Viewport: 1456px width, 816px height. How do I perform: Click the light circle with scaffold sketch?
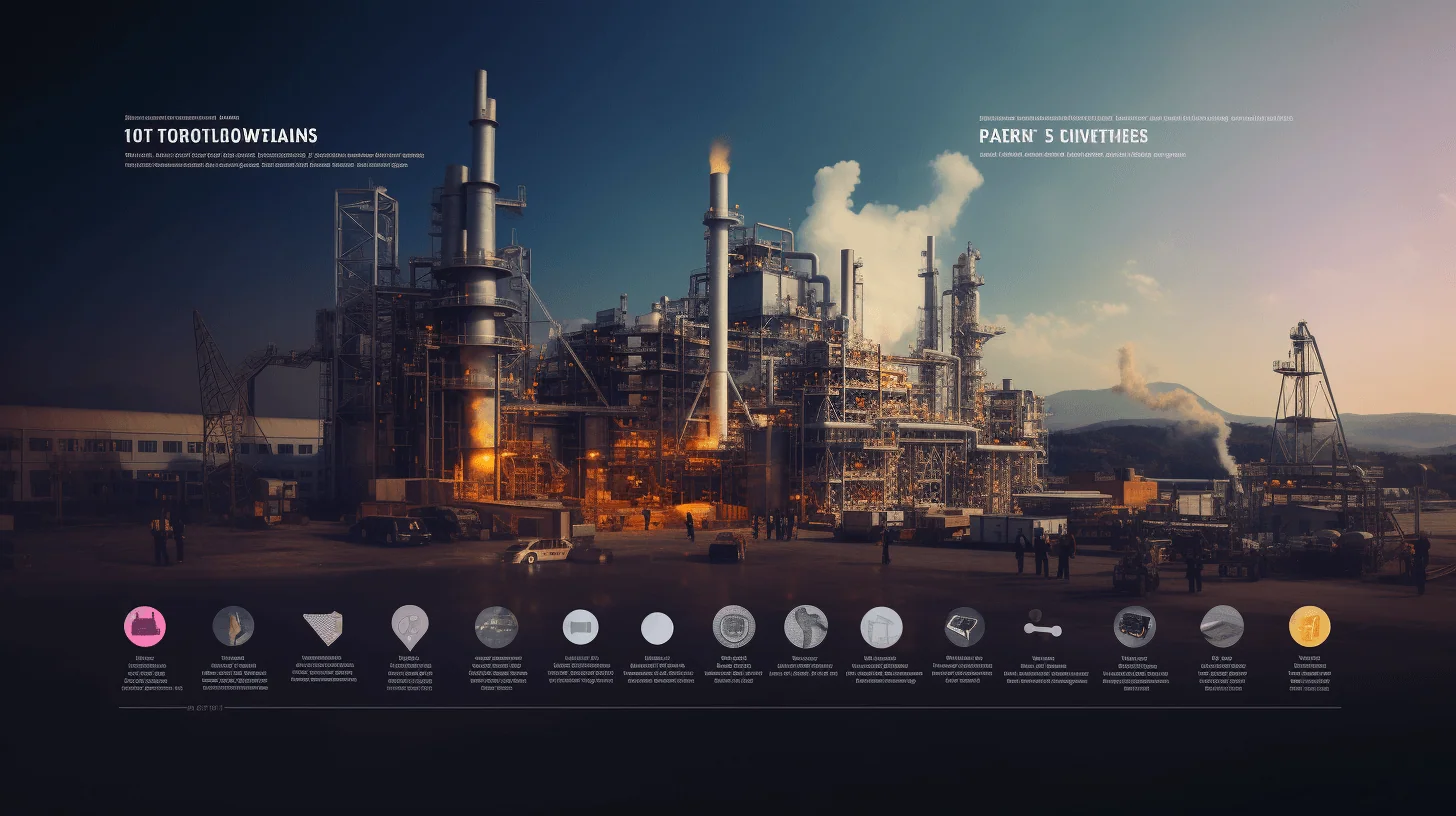click(x=882, y=627)
